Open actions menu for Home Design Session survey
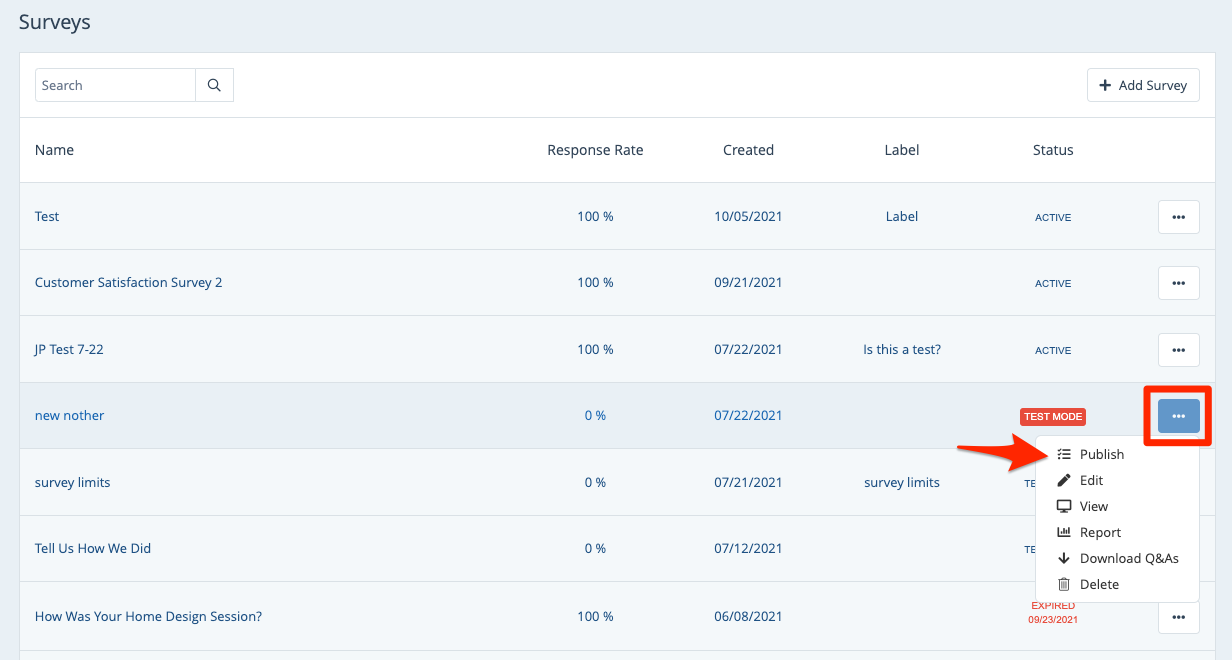This screenshot has height=660, width=1232. 1178,617
